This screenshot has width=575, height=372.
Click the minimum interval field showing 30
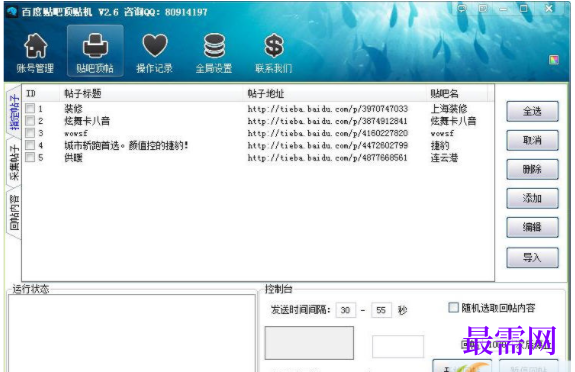point(345,310)
